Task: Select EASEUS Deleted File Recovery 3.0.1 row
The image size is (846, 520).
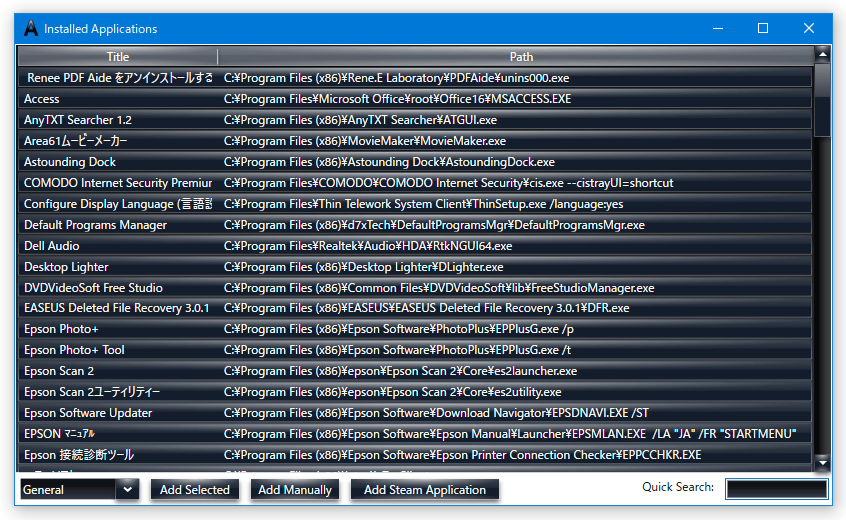Action: click(x=415, y=308)
